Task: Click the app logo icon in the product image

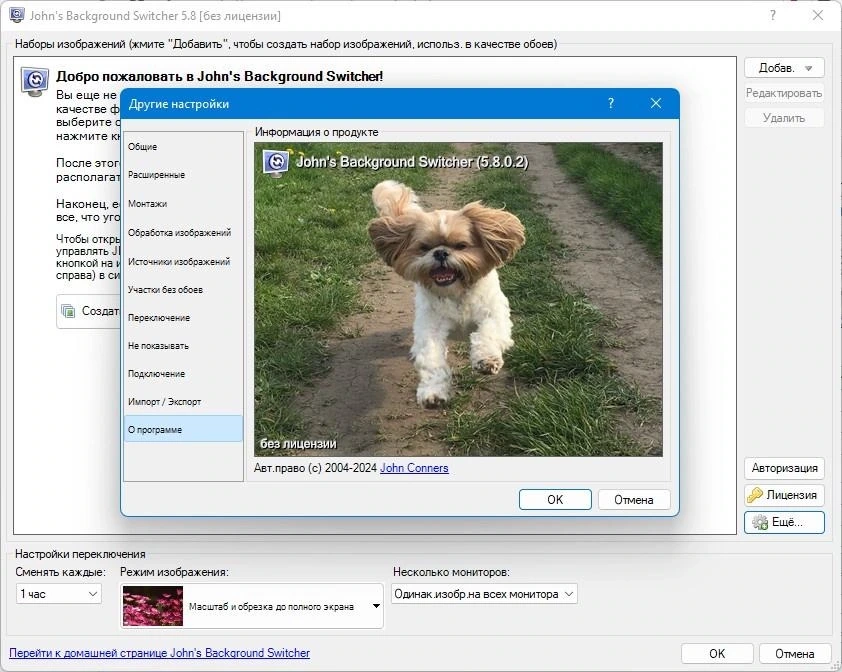Action: (x=276, y=161)
